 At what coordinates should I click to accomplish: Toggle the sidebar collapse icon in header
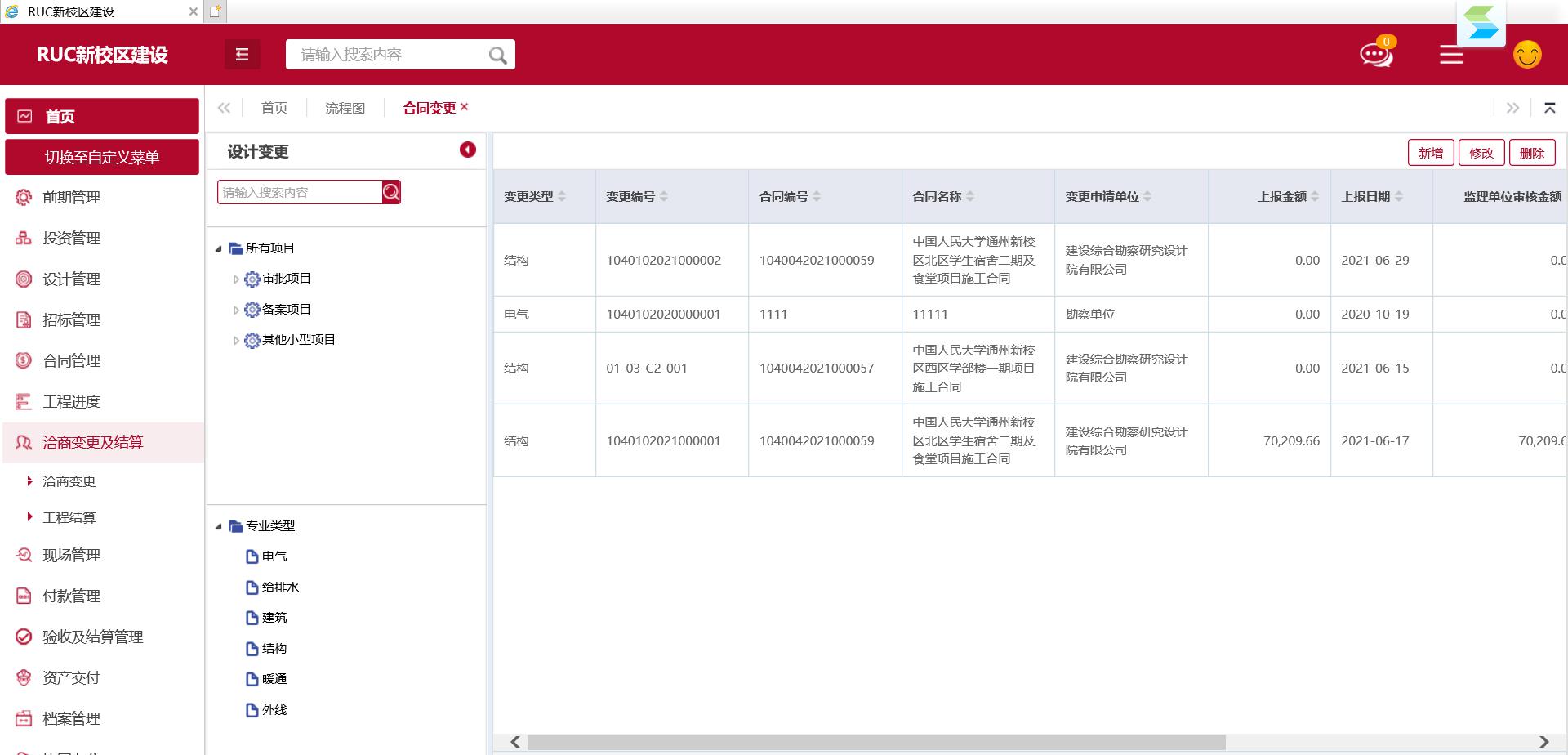pyautogui.click(x=242, y=55)
